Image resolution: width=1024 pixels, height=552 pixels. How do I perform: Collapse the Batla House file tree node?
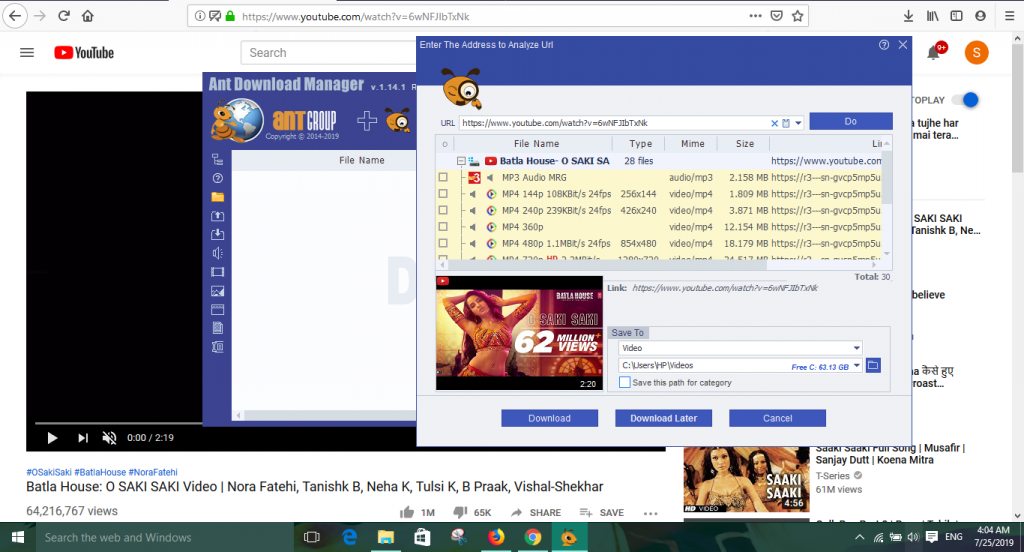pos(461,161)
